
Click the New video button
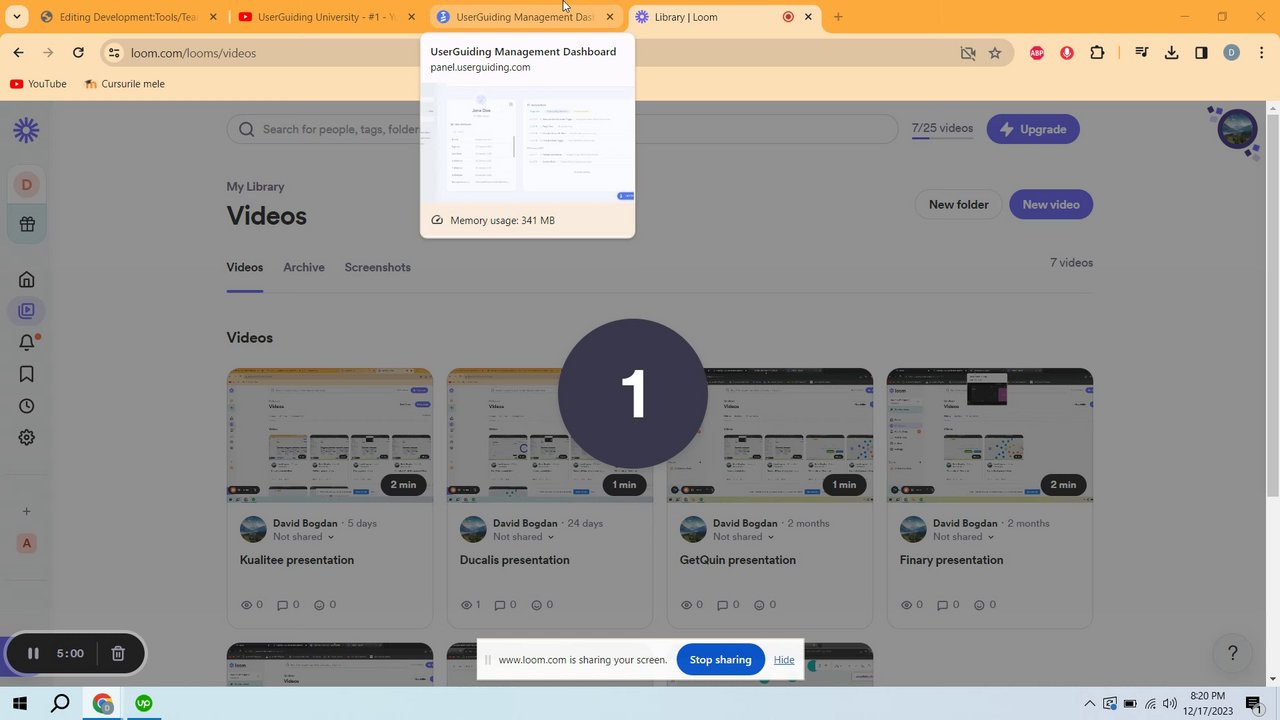click(x=1051, y=204)
